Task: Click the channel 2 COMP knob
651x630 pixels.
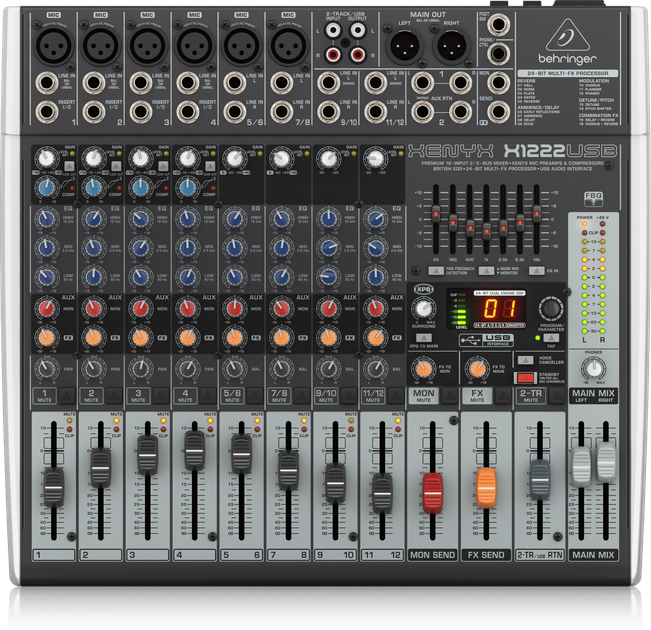Action: pyautogui.click(x=93, y=187)
